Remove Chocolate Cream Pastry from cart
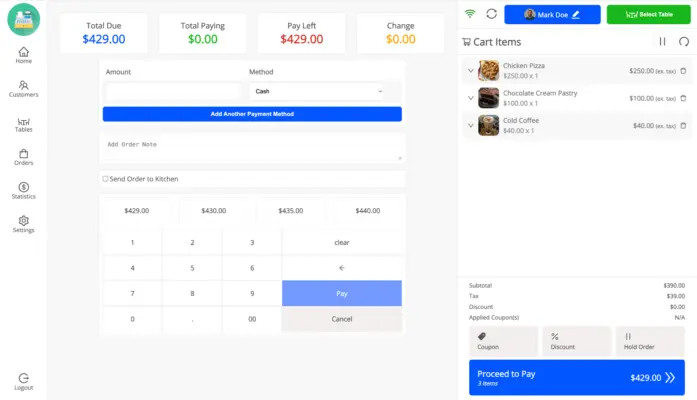The height and width of the screenshot is (400, 697). tap(683, 98)
